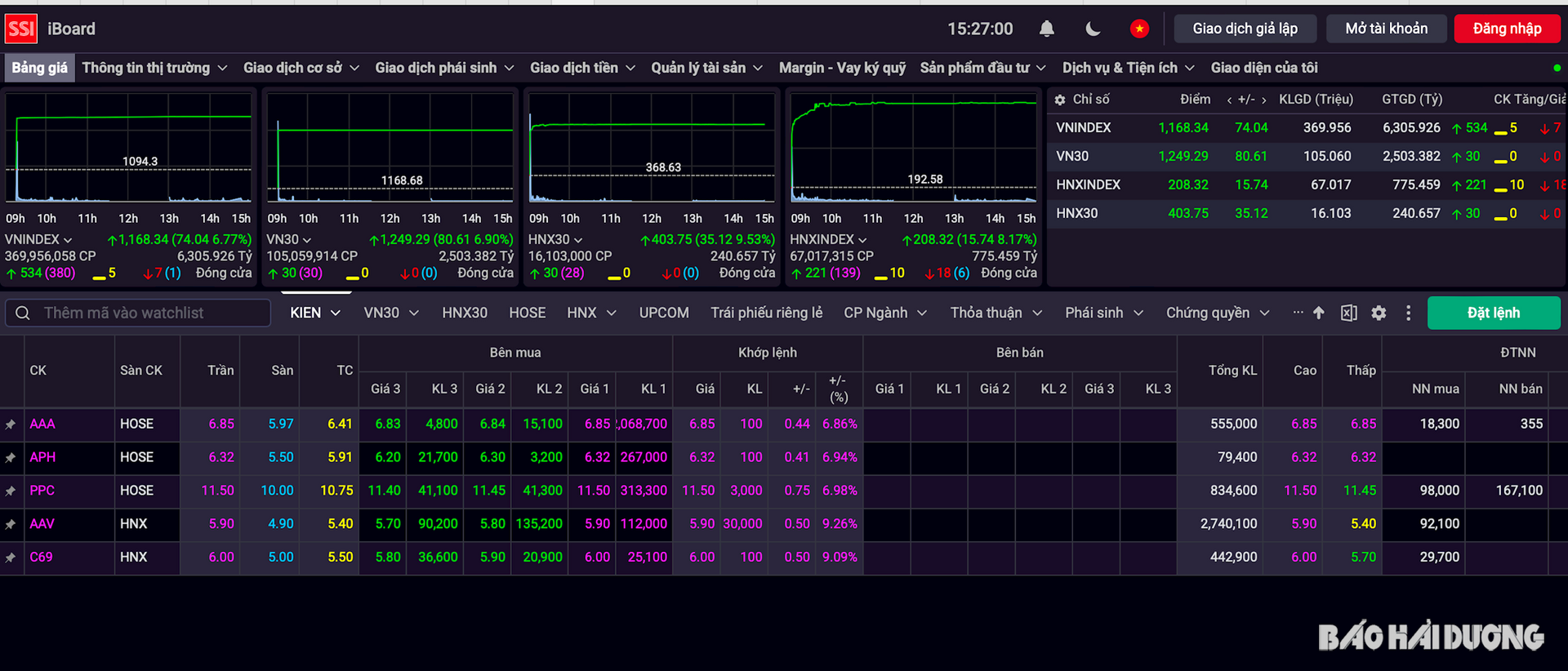Select the HNX30 tab
The height and width of the screenshot is (671, 1568).
coord(465,313)
